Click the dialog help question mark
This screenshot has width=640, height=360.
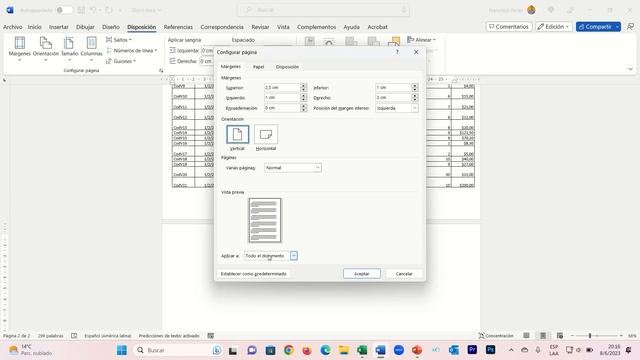click(397, 52)
